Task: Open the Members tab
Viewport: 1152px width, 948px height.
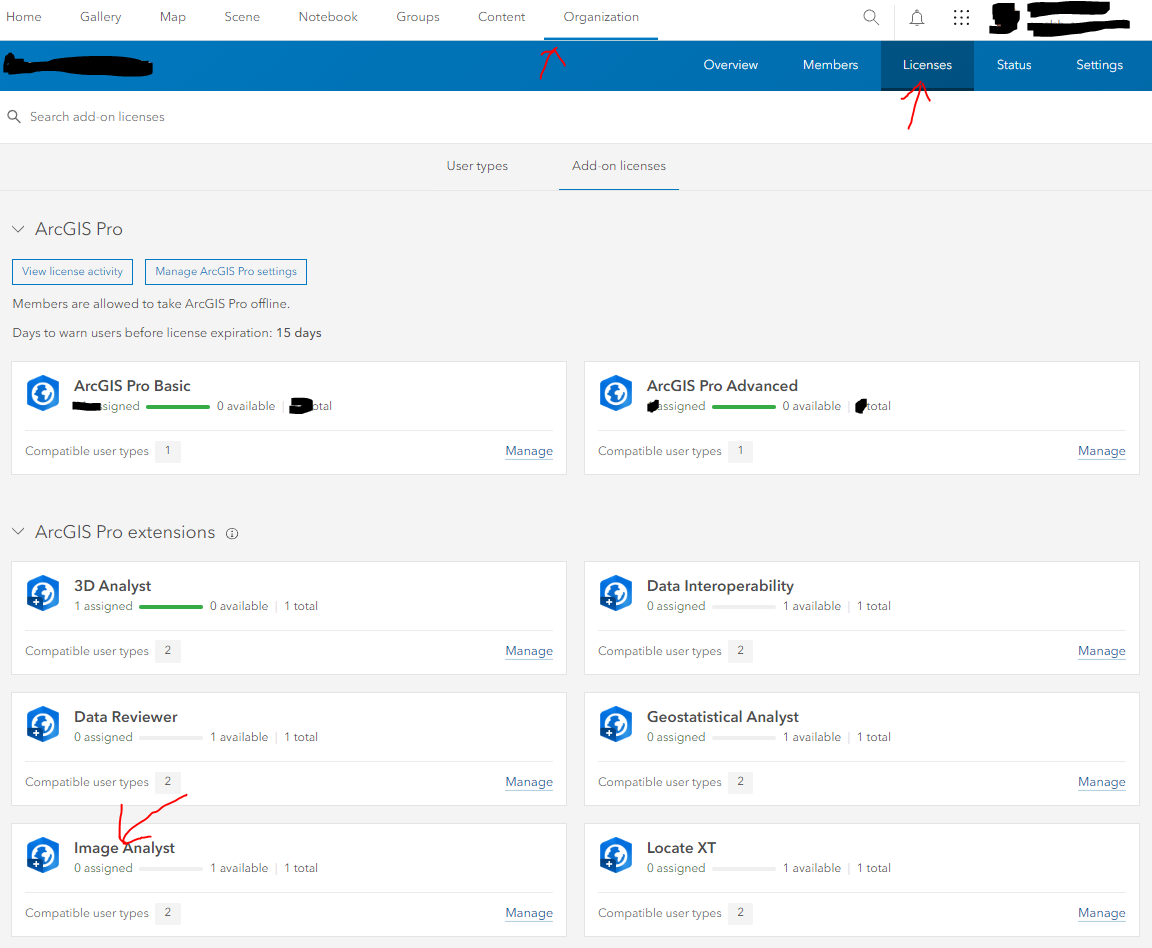Action: [x=830, y=64]
